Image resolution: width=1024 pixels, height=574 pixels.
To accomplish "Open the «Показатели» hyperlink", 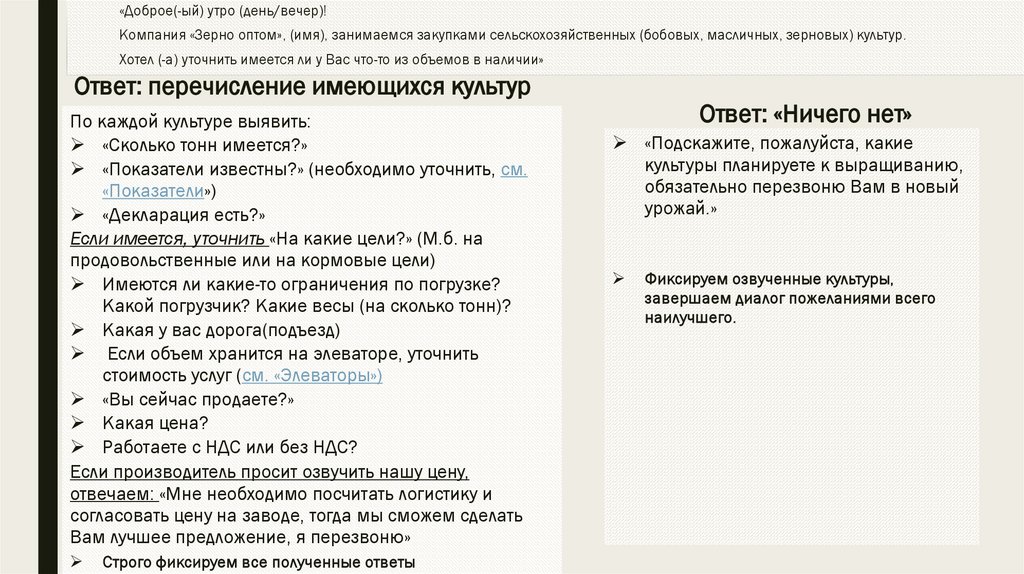I will click(153, 191).
